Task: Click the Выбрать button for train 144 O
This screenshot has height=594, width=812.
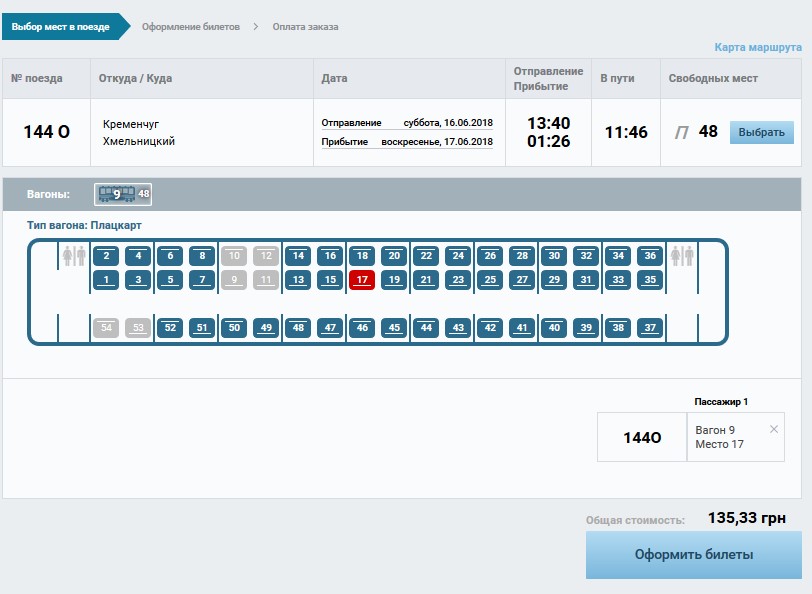Action: tap(761, 132)
